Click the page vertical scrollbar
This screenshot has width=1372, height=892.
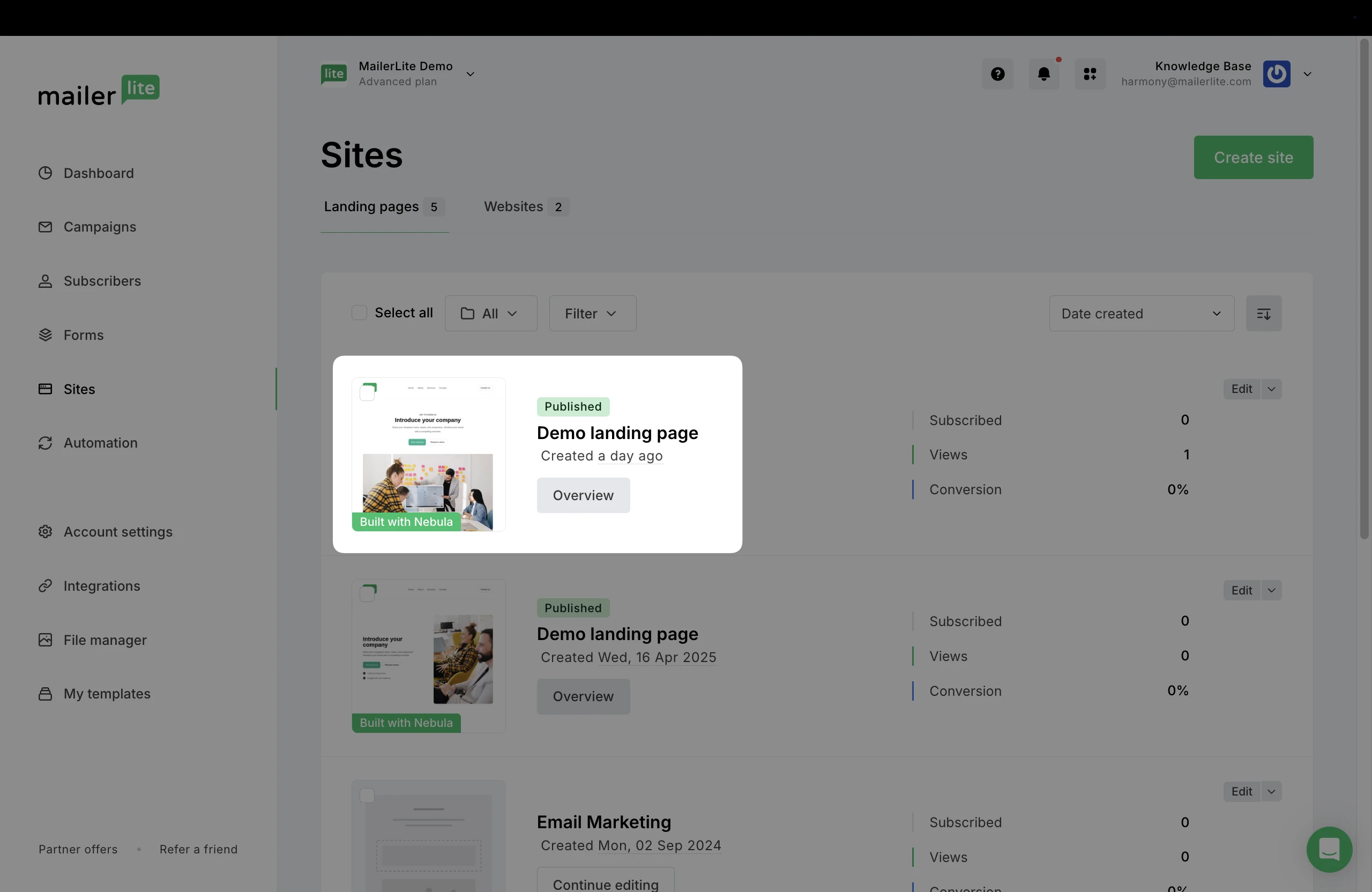(1364, 288)
